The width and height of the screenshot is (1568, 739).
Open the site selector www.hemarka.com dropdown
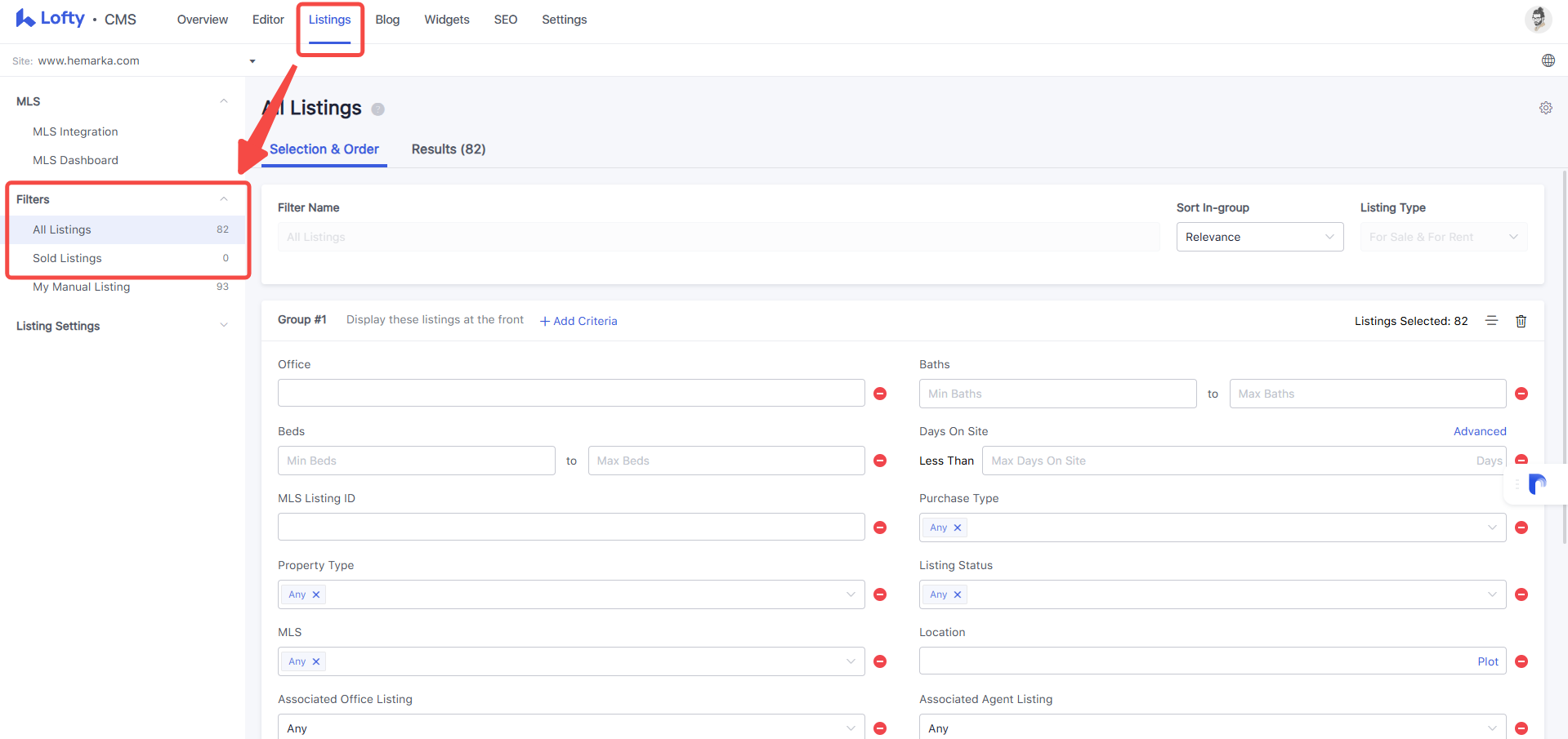(x=135, y=60)
